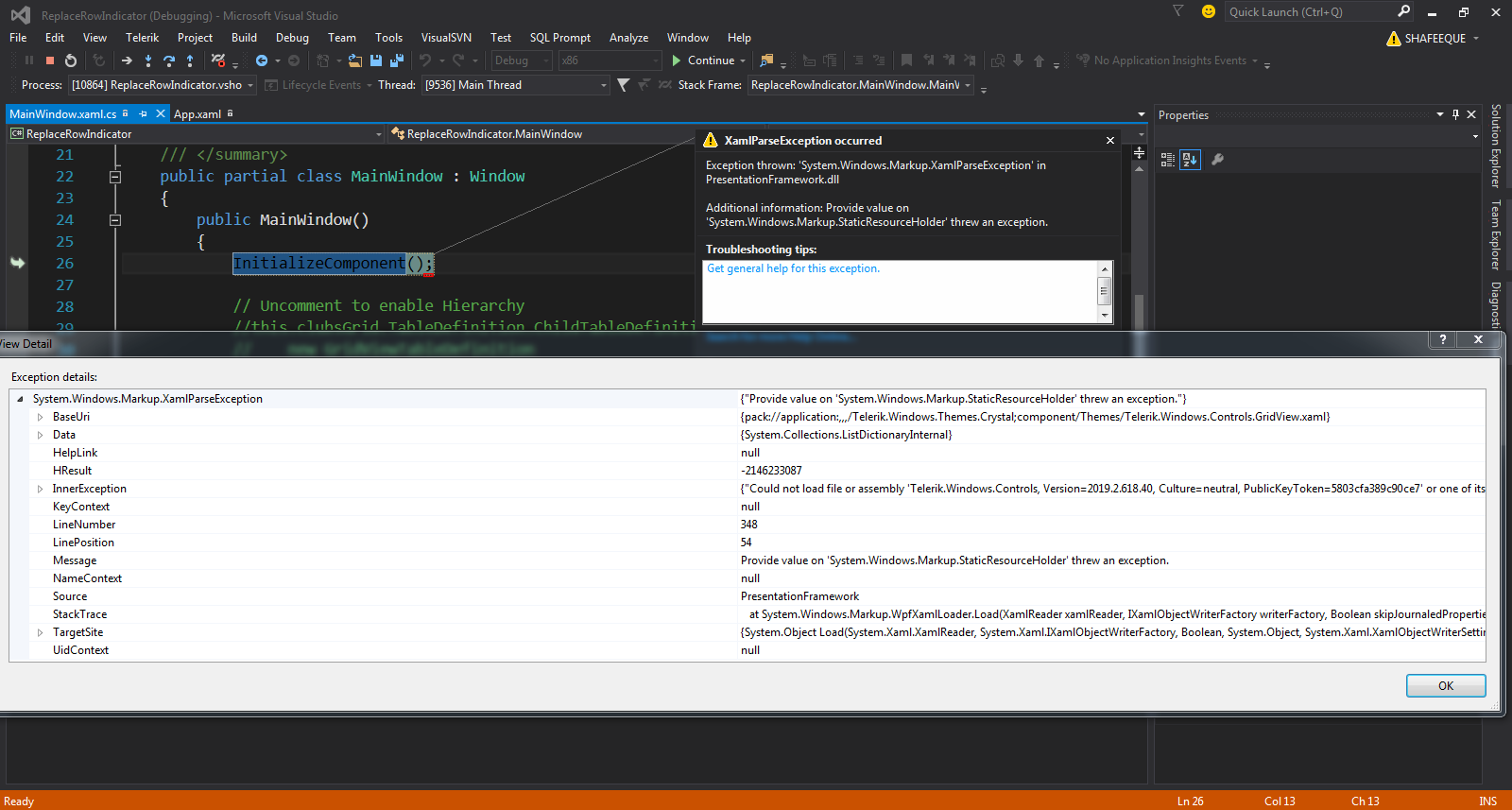Click the Save All icon
This screenshot has height=810, width=1512.
click(396, 60)
